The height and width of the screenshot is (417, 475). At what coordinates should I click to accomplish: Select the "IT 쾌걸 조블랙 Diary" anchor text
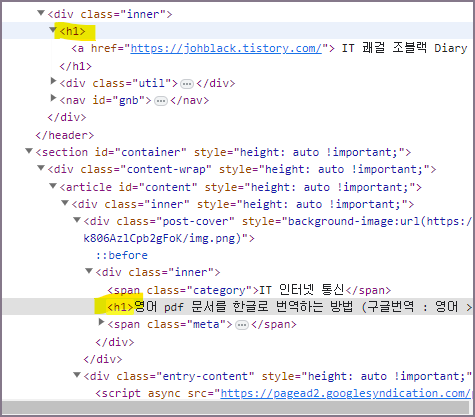click(404, 48)
